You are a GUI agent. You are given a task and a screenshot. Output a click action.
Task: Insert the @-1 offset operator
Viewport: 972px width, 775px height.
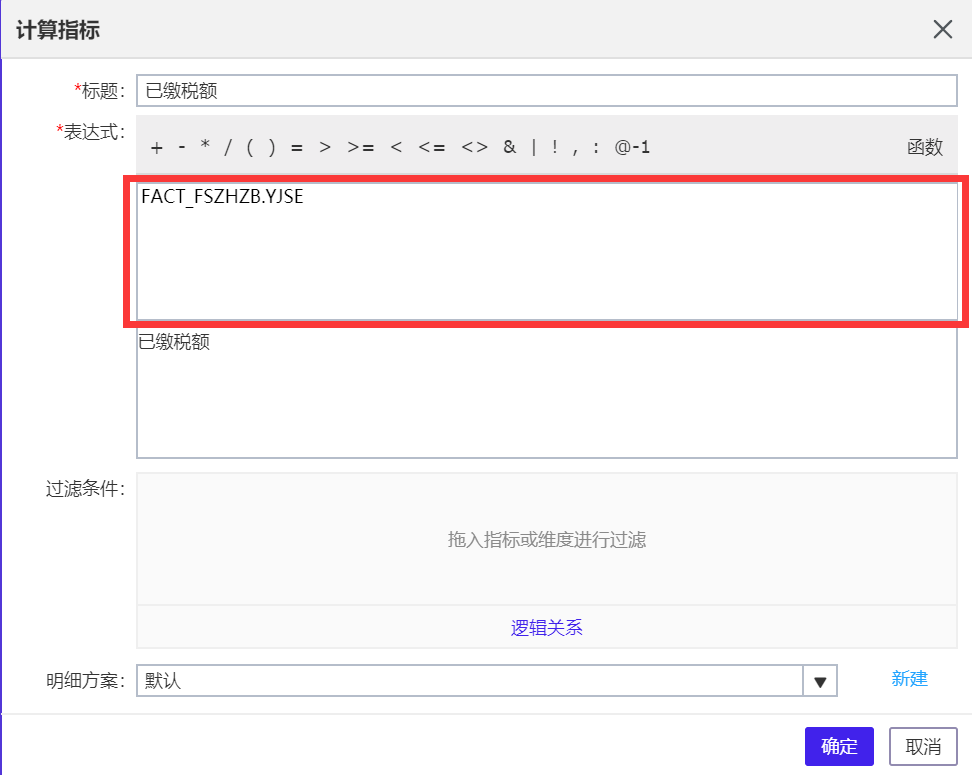tap(632, 147)
